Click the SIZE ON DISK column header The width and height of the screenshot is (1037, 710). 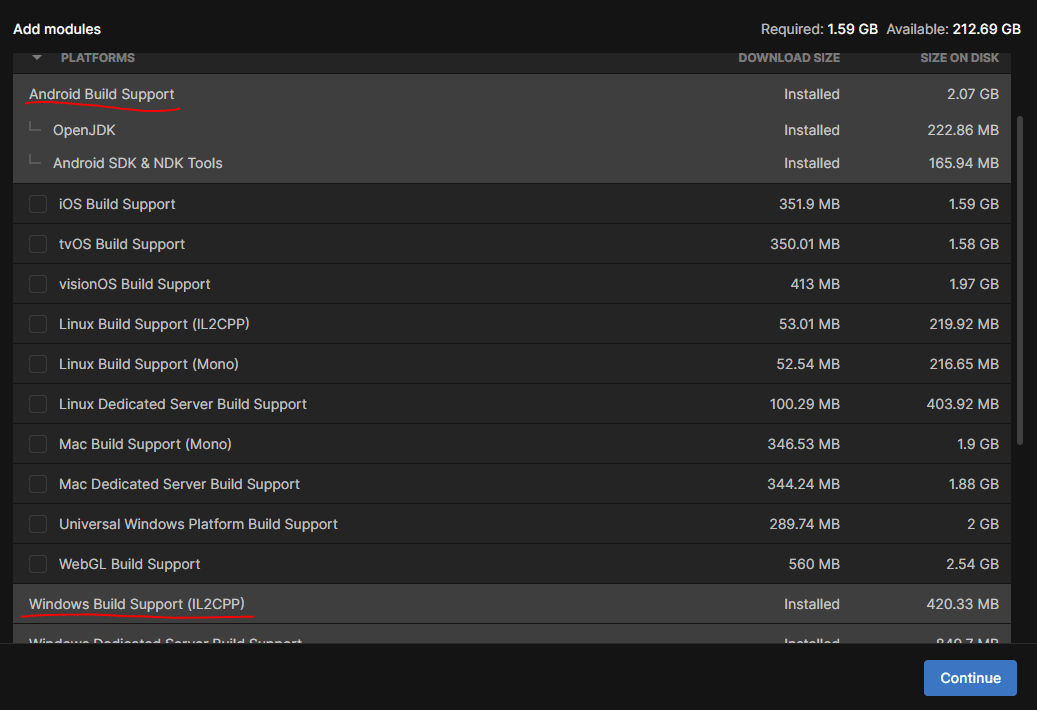960,58
